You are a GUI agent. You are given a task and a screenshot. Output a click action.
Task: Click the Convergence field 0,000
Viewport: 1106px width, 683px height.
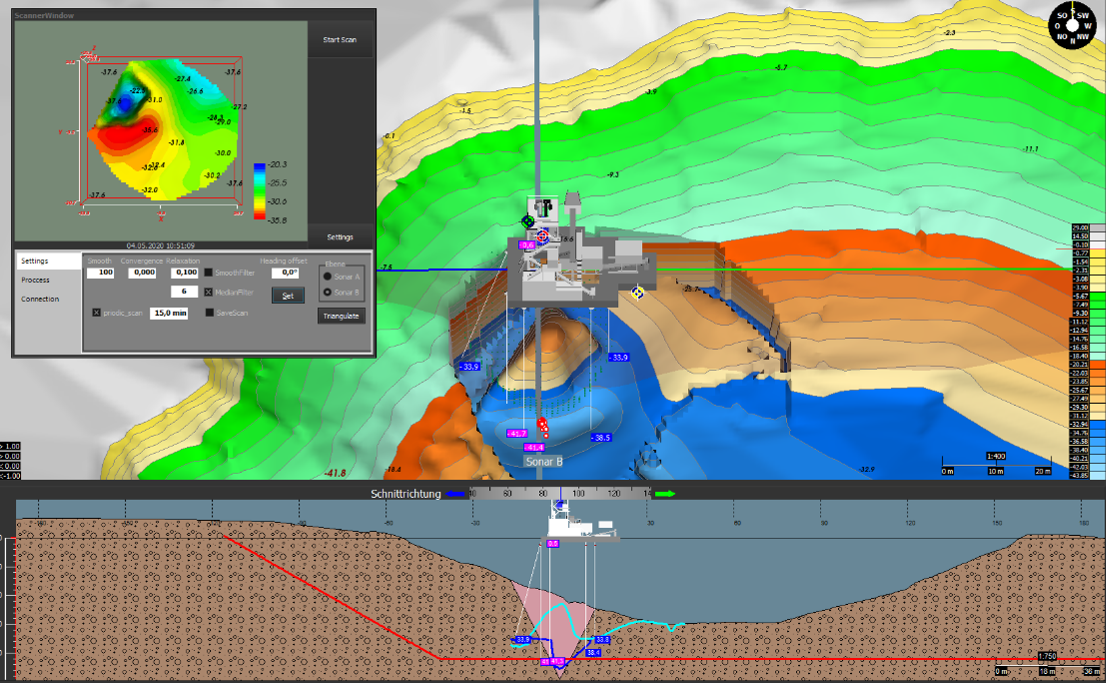(142, 272)
